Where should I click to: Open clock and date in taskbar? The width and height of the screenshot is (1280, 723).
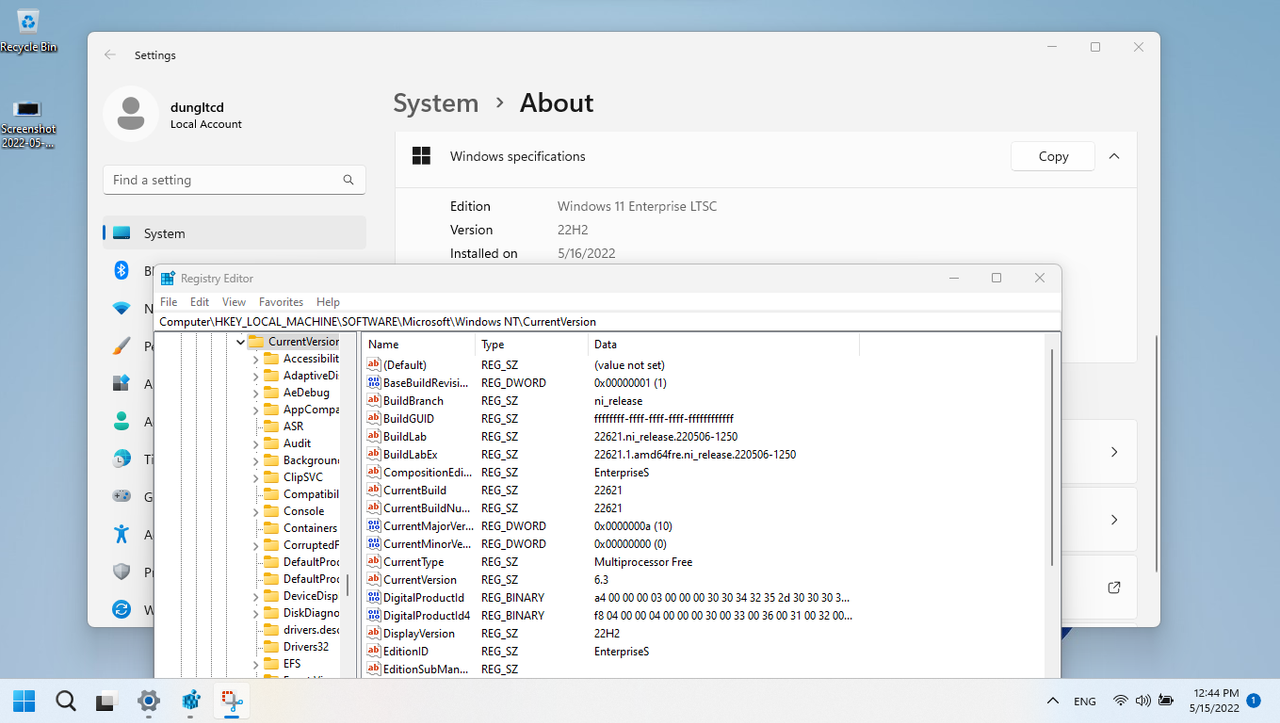click(x=1216, y=700)
